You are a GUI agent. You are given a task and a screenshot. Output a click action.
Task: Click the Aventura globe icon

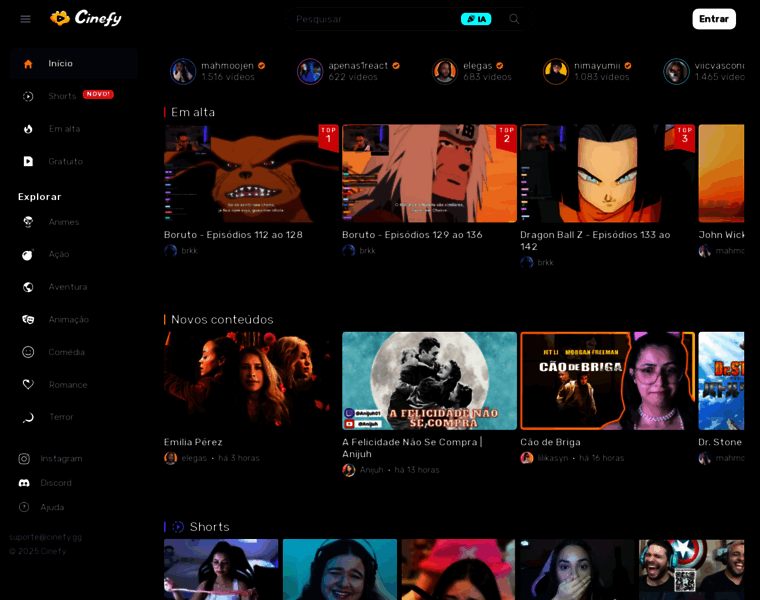(28, 287)
